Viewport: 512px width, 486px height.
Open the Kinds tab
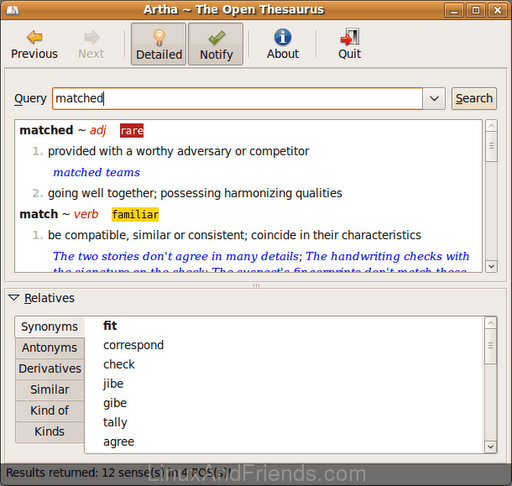click(49, 432)
